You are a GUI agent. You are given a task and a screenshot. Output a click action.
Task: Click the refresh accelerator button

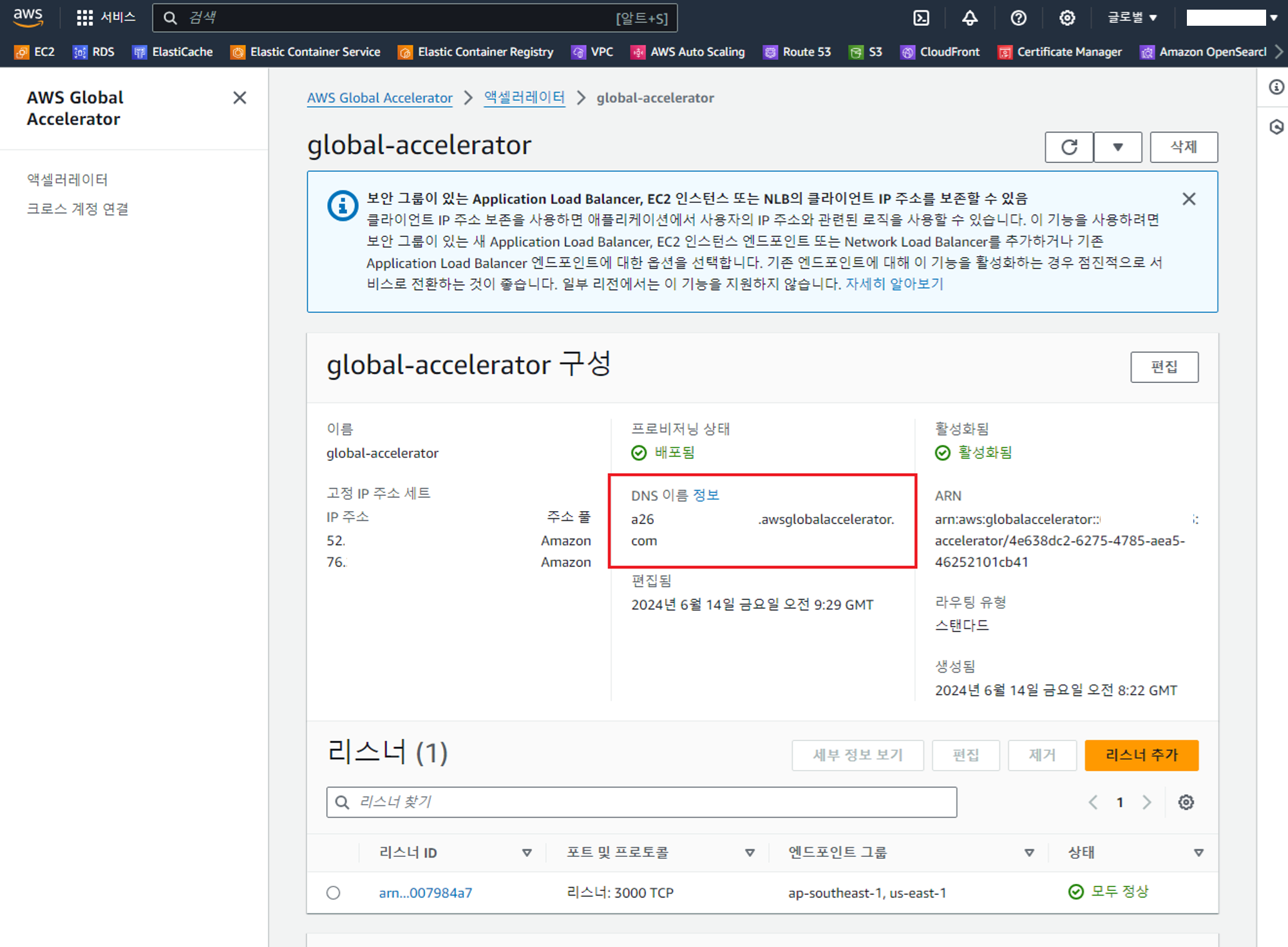pos(1069,147)
